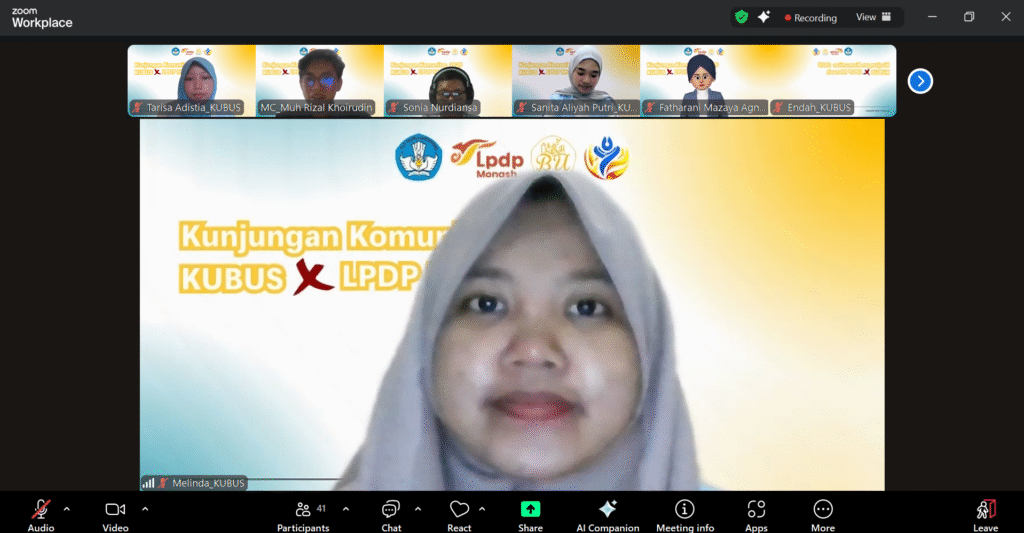This screenshot has height=533, width=1024.
Task: Open the Chat panel
Action: pos(391,513)
